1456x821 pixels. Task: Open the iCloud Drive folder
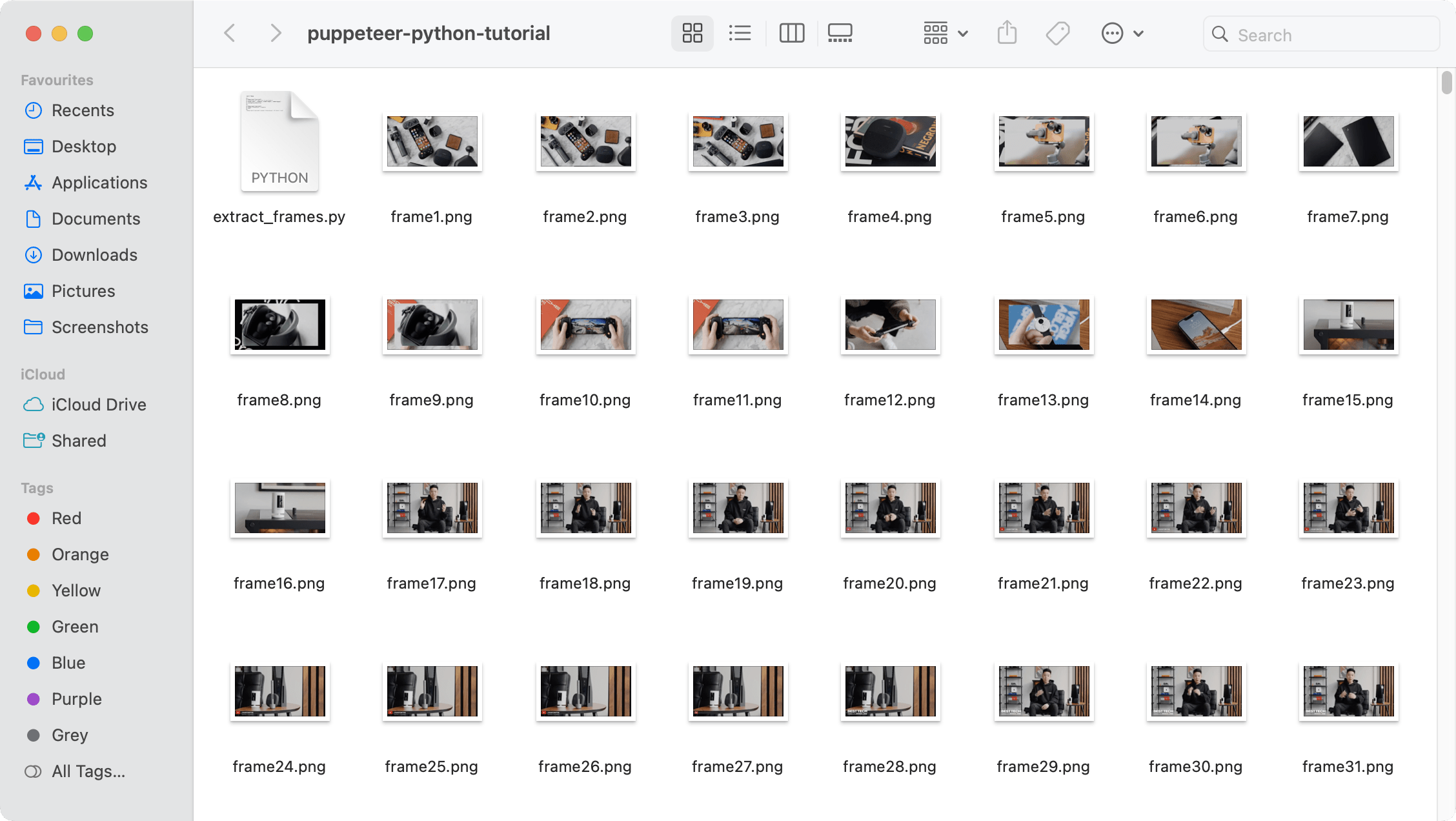(x=98, y=405)
